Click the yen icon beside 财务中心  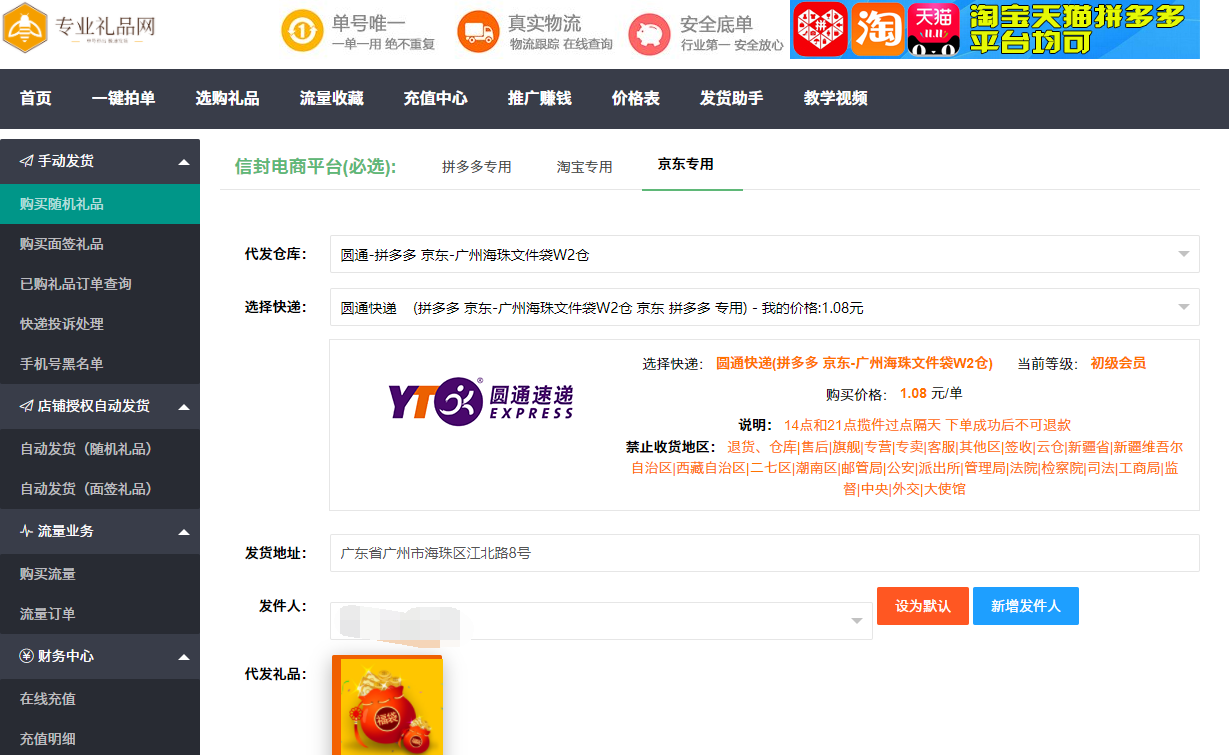coord(26,656)
